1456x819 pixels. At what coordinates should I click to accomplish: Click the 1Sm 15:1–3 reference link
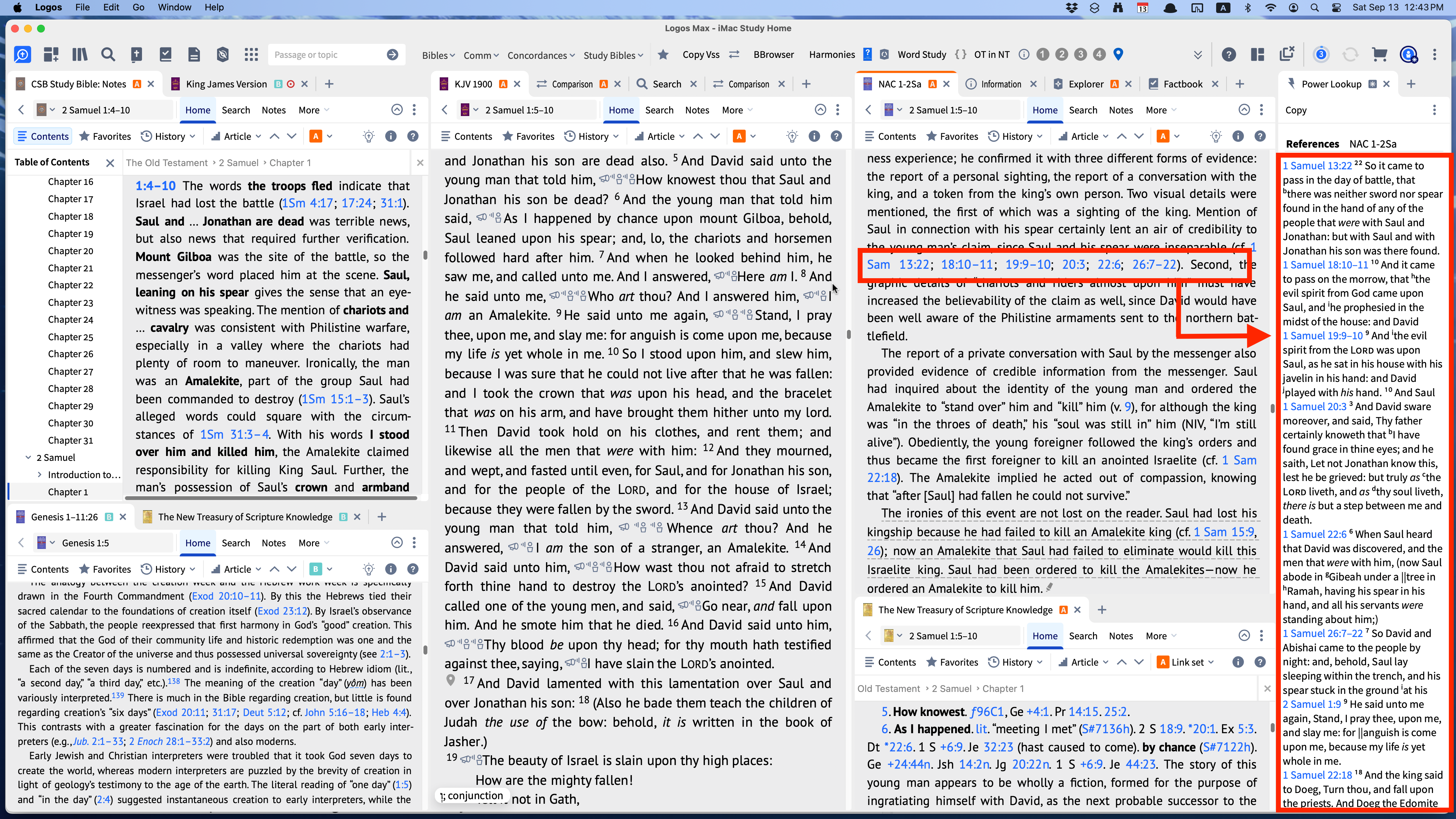335,399
